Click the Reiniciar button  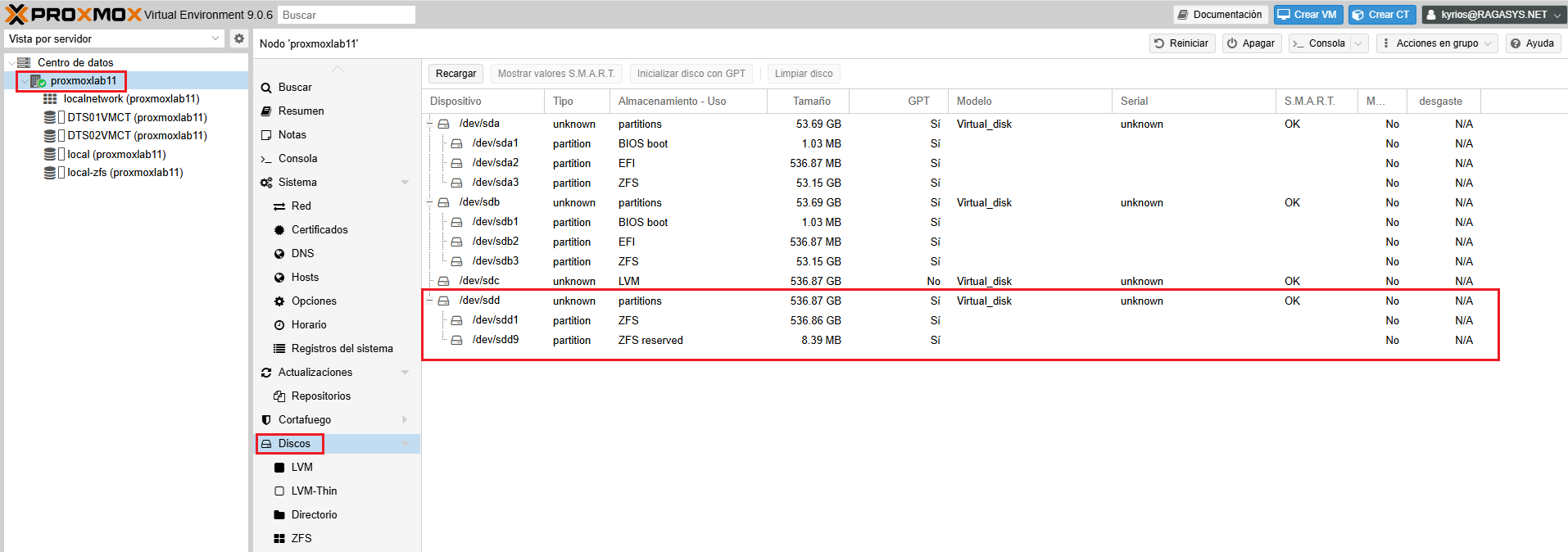[1182, 43]
